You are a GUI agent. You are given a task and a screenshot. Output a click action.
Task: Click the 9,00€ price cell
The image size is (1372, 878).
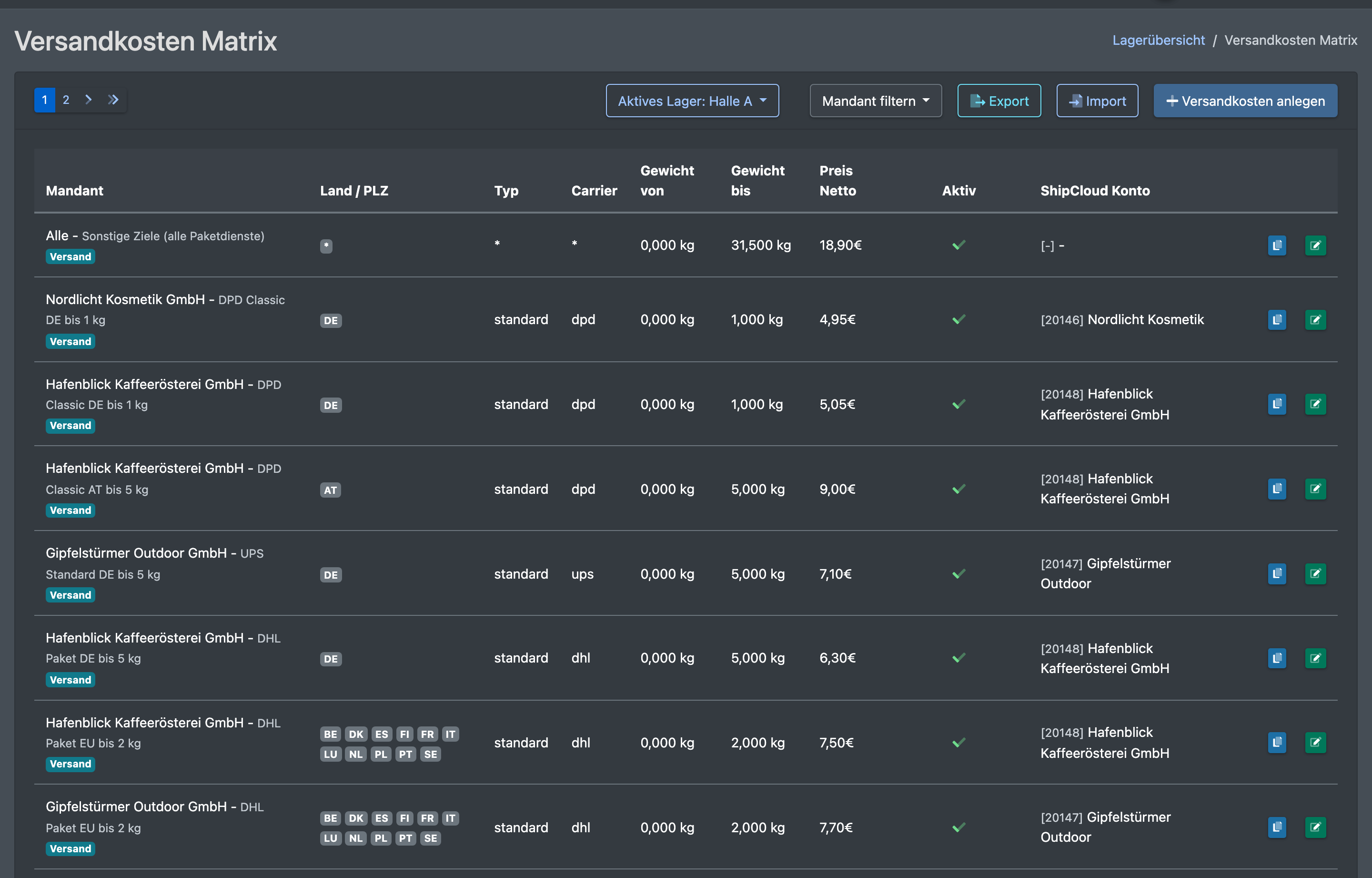[837, 489]
